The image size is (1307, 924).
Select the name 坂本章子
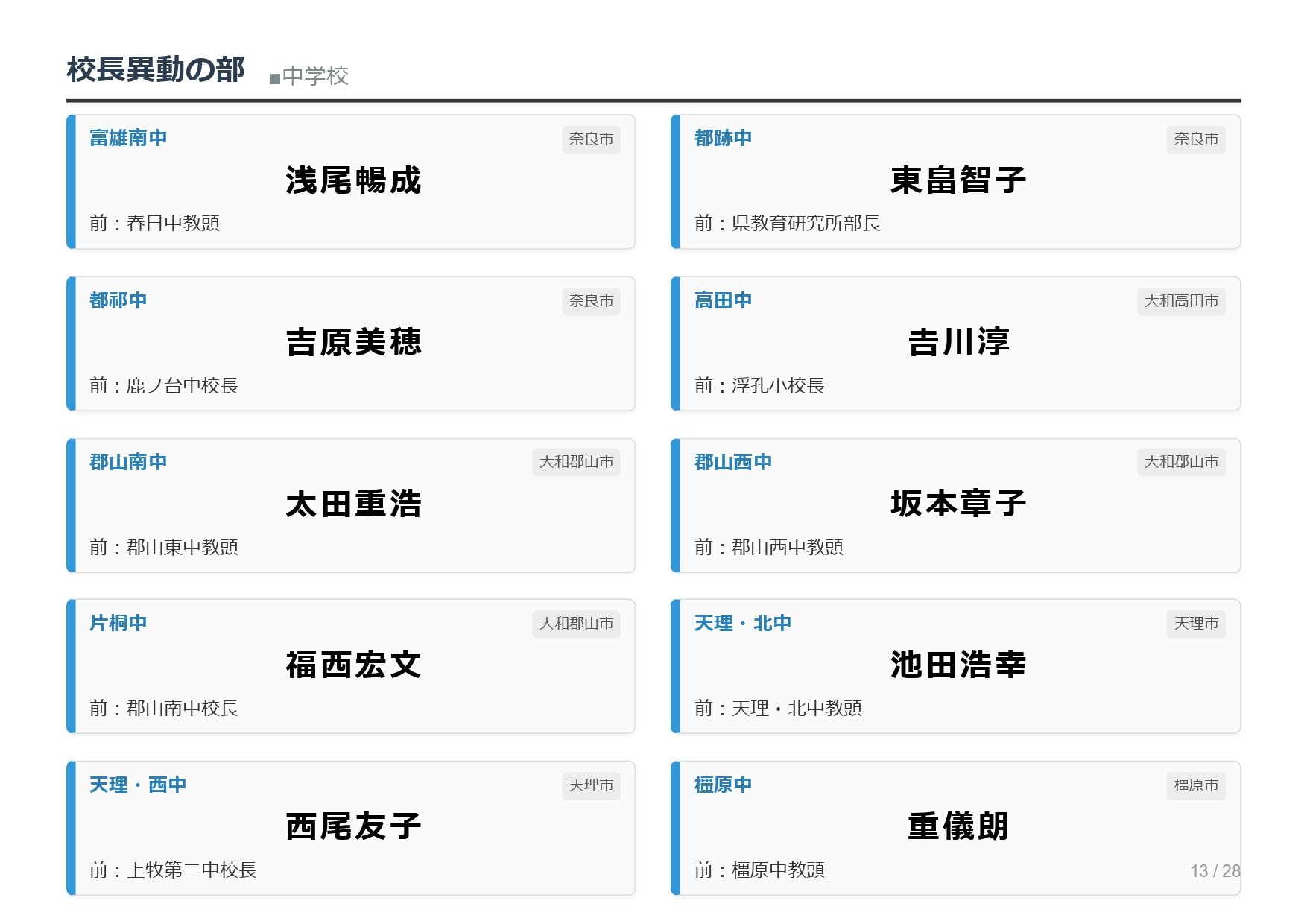[958, 504]
